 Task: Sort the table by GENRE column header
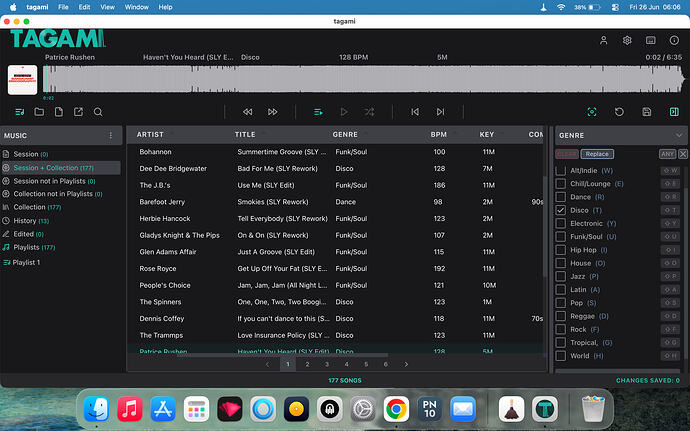tap(345, 134)
